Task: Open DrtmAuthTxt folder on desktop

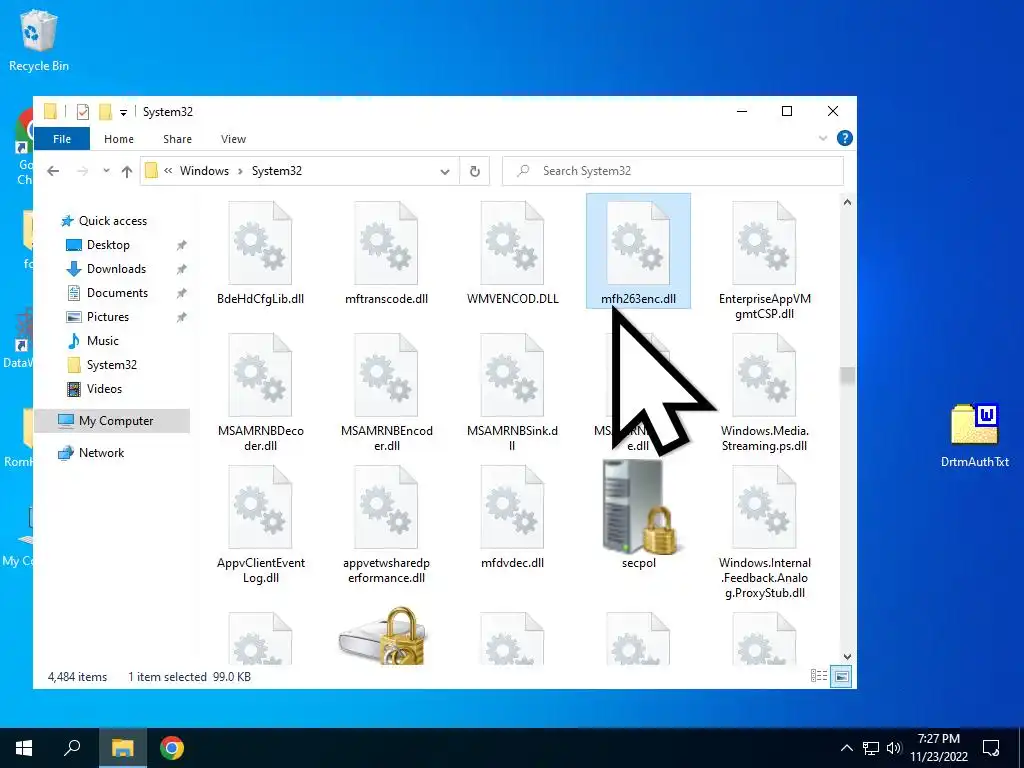Action: point(974,435)
